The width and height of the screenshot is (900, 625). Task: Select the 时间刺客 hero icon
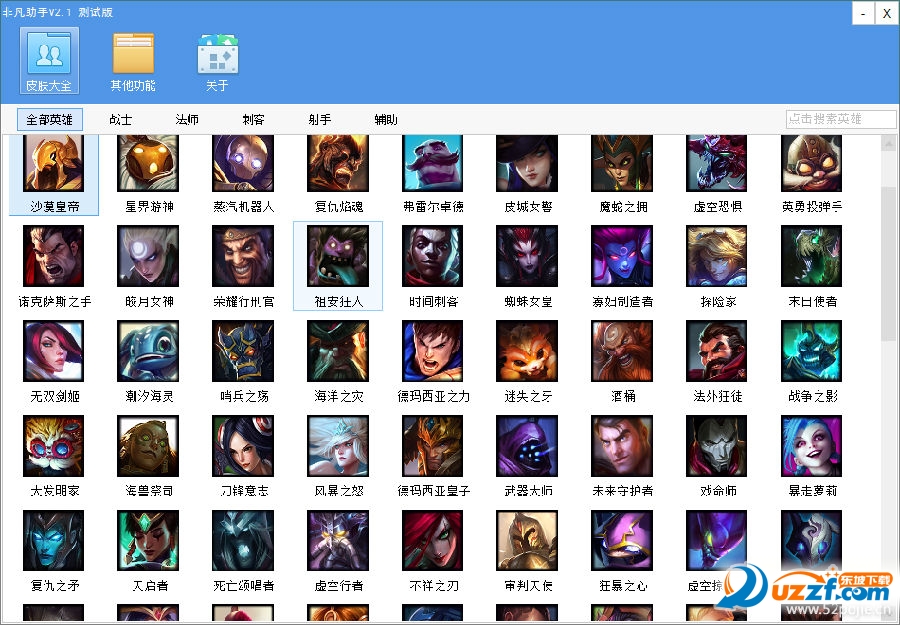coord(433,256)
